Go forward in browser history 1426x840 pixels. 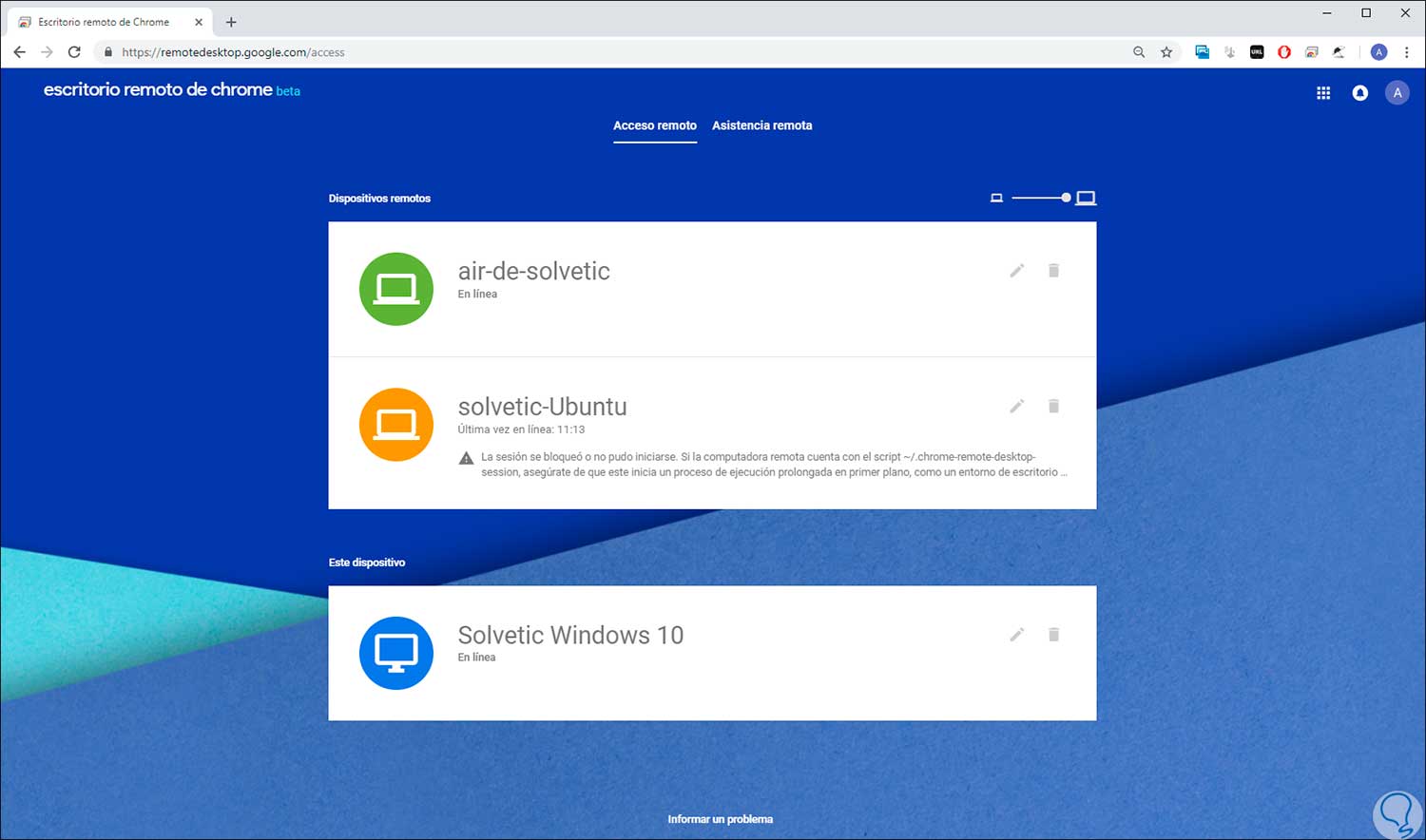coord(47,52)
